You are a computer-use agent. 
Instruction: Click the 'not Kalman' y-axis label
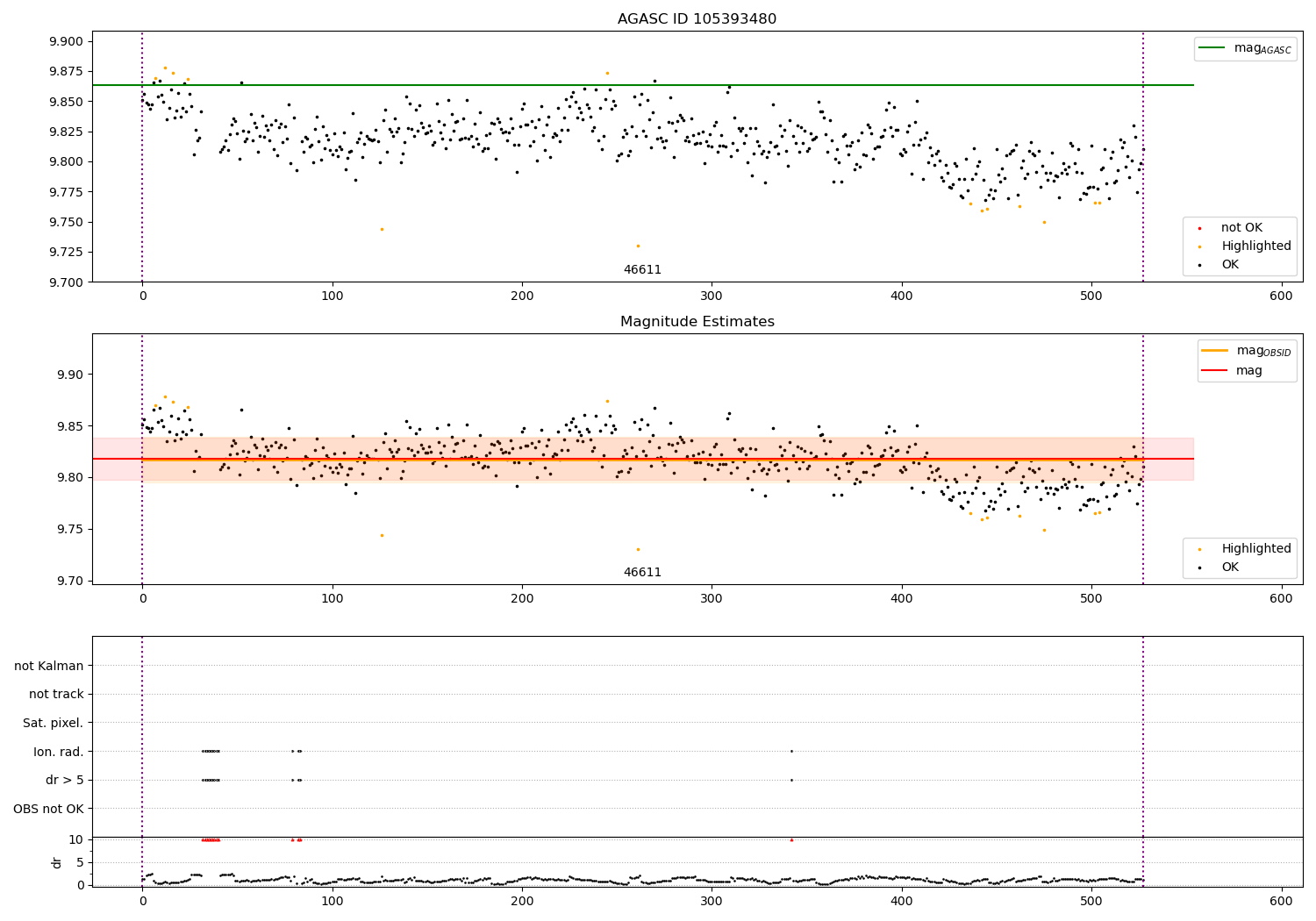[x=49, y=667]
